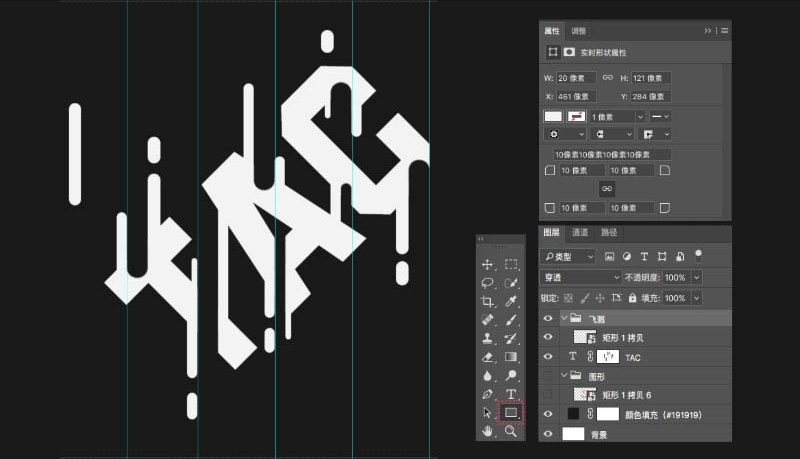Open the 不透明度 opacity dropdown arrow
The image size is (800, 459).
696,277
